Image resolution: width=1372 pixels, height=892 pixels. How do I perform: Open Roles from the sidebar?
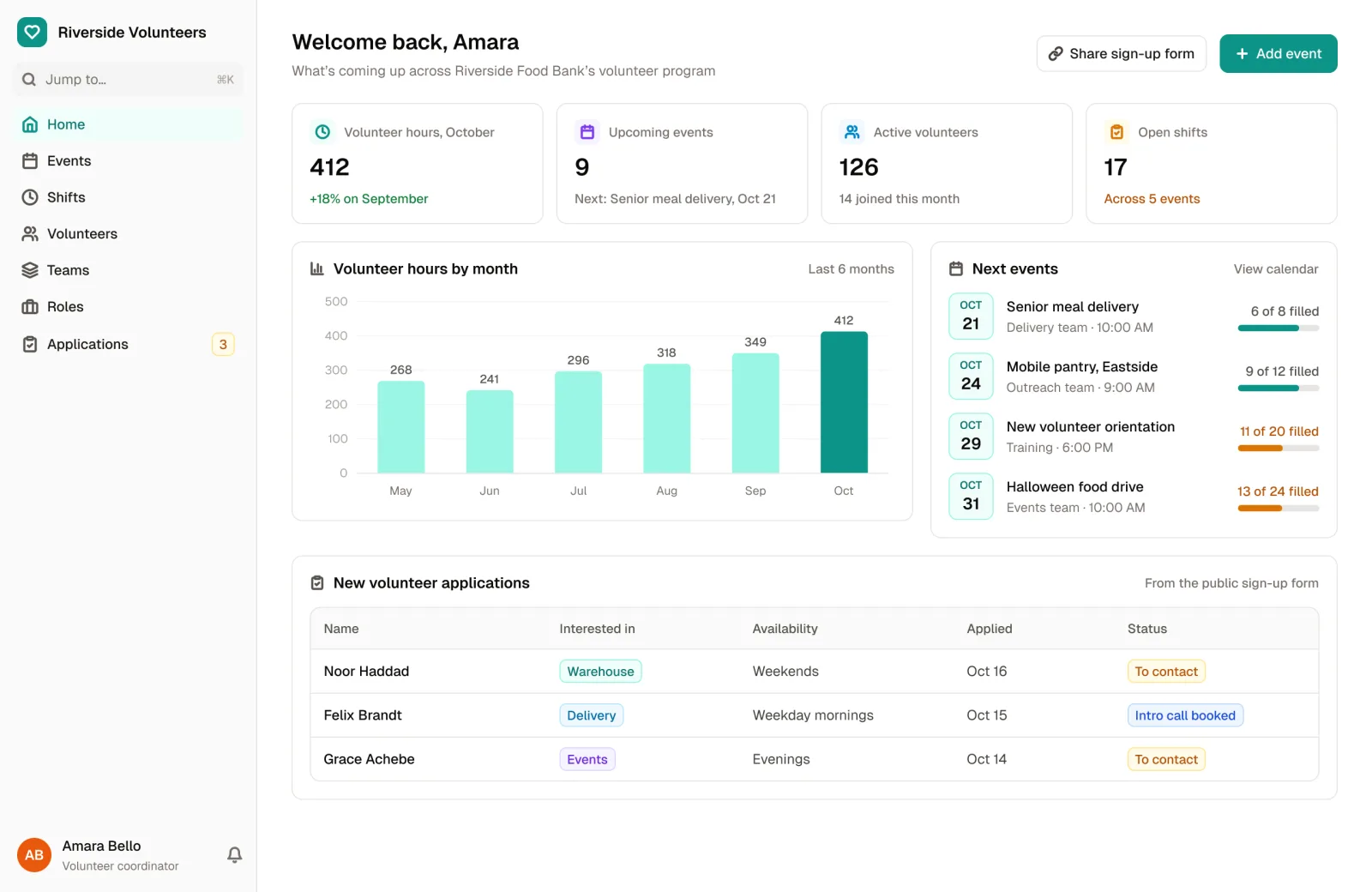click(129, 307)
